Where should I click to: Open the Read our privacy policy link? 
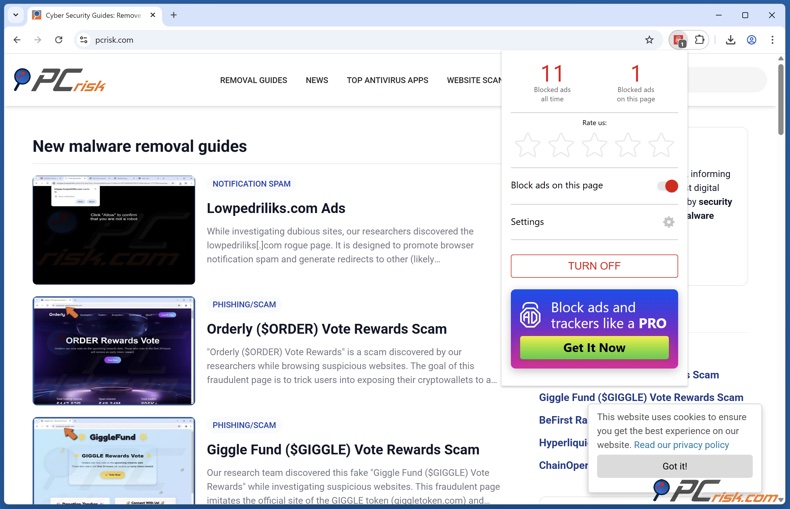[681, 445]
